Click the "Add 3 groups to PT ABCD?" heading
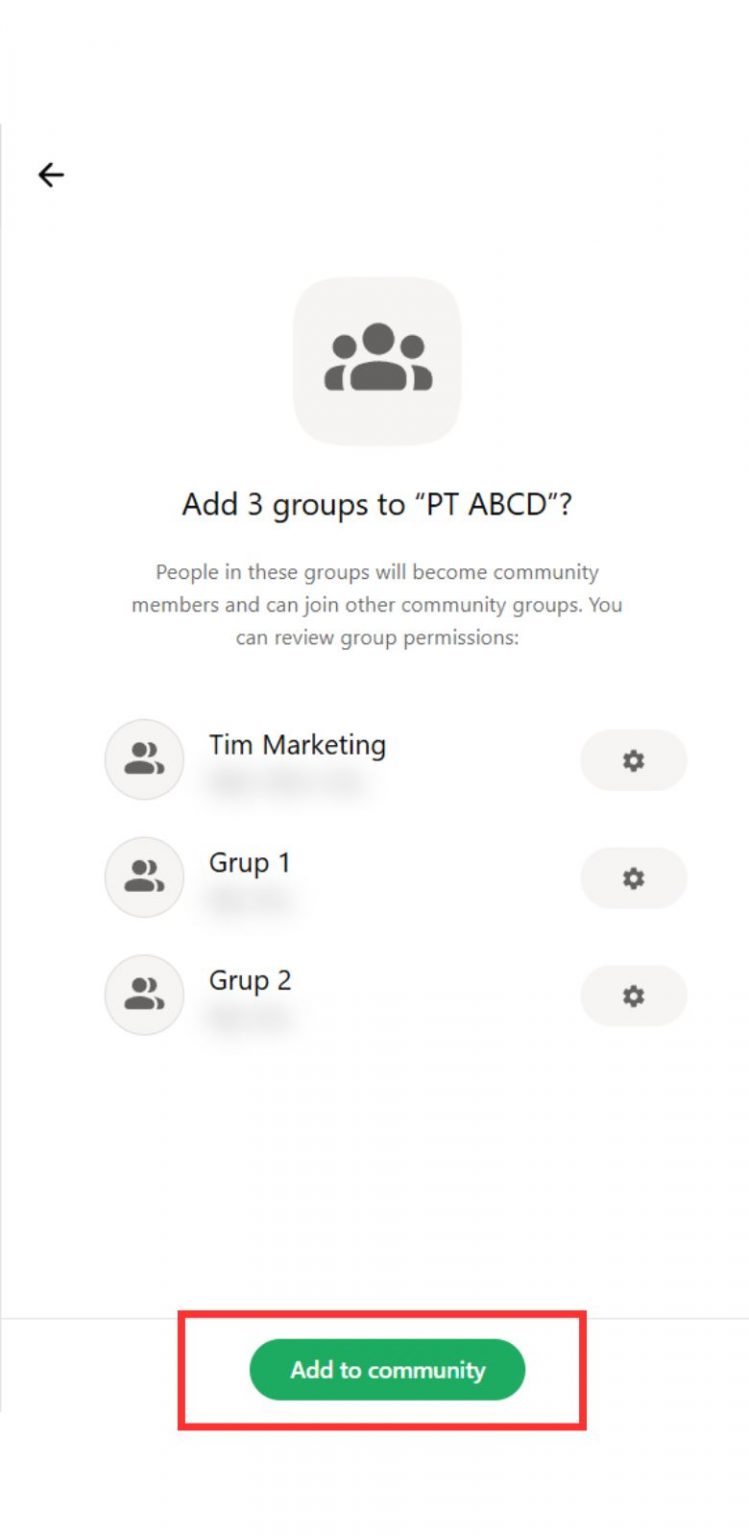This screenshot has height=1536, width=749. click(377, 504)
